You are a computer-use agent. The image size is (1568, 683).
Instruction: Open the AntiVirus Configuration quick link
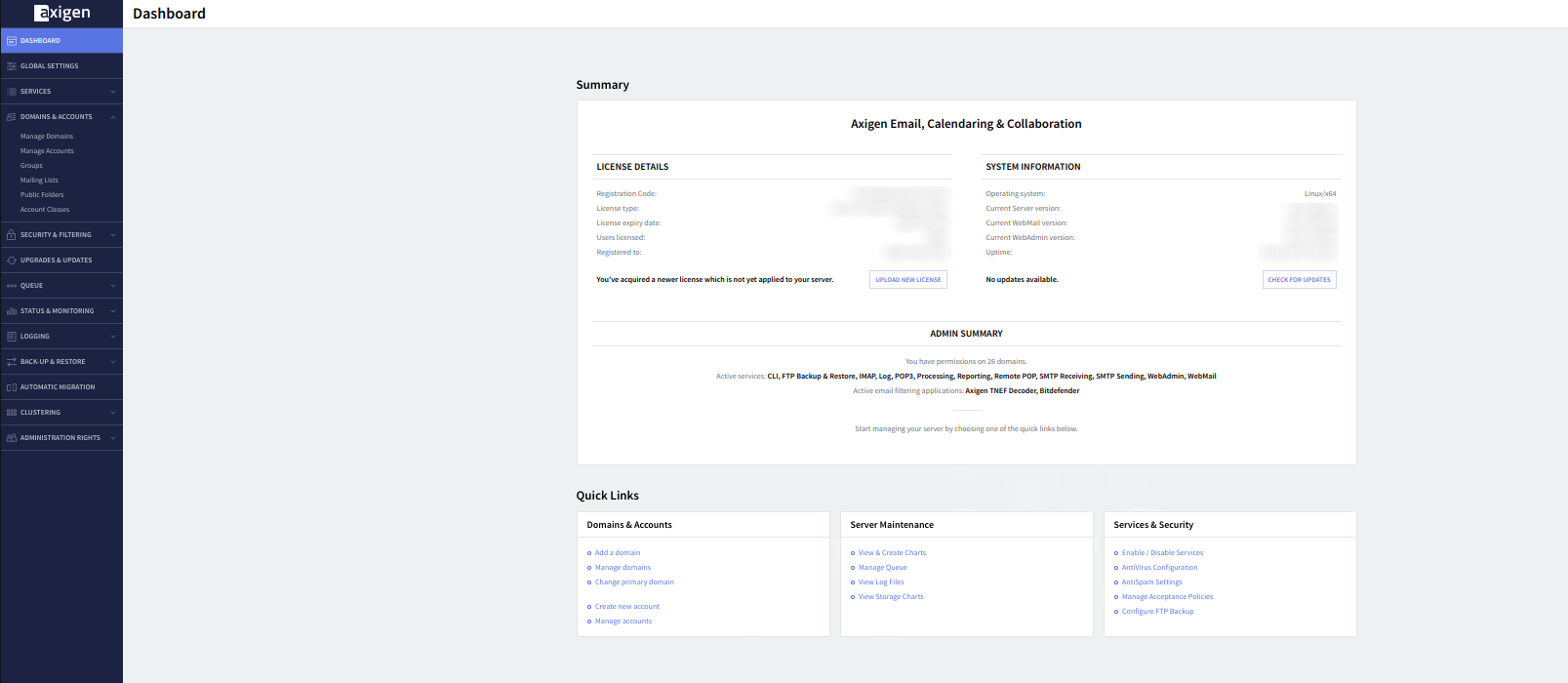pyautogui.click(x=1159, y=568)
